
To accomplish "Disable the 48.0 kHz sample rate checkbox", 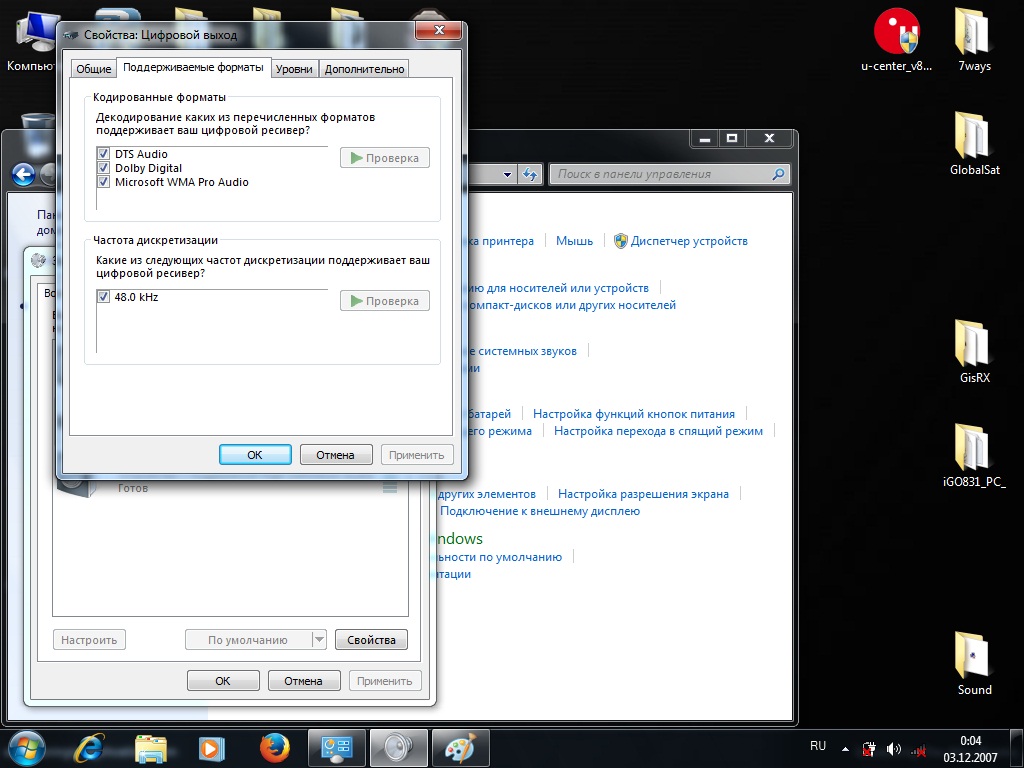I will click(103, 297).
